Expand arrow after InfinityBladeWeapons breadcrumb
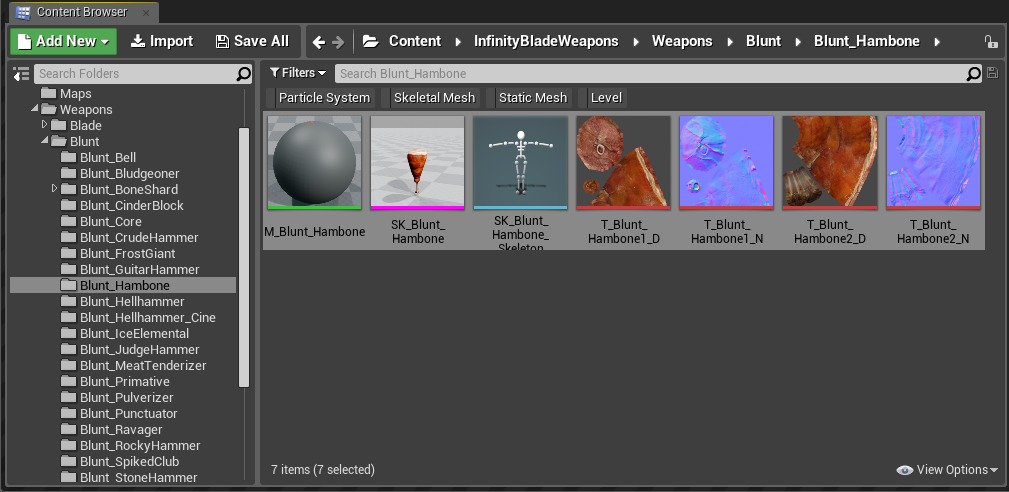Image resolution: width=1009 pixels, height=492 pixels. point(636,42)
